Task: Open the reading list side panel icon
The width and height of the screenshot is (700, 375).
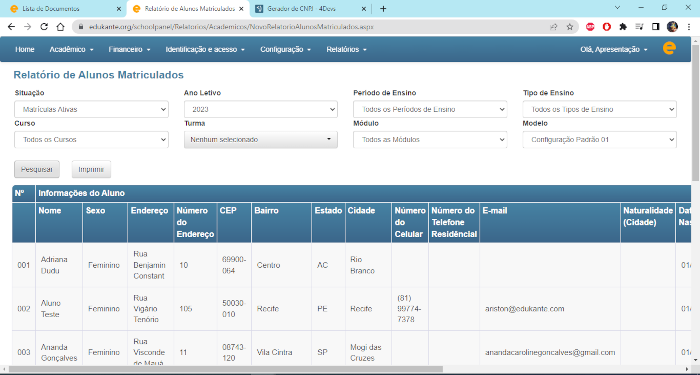Action: (x=655, y=27)
